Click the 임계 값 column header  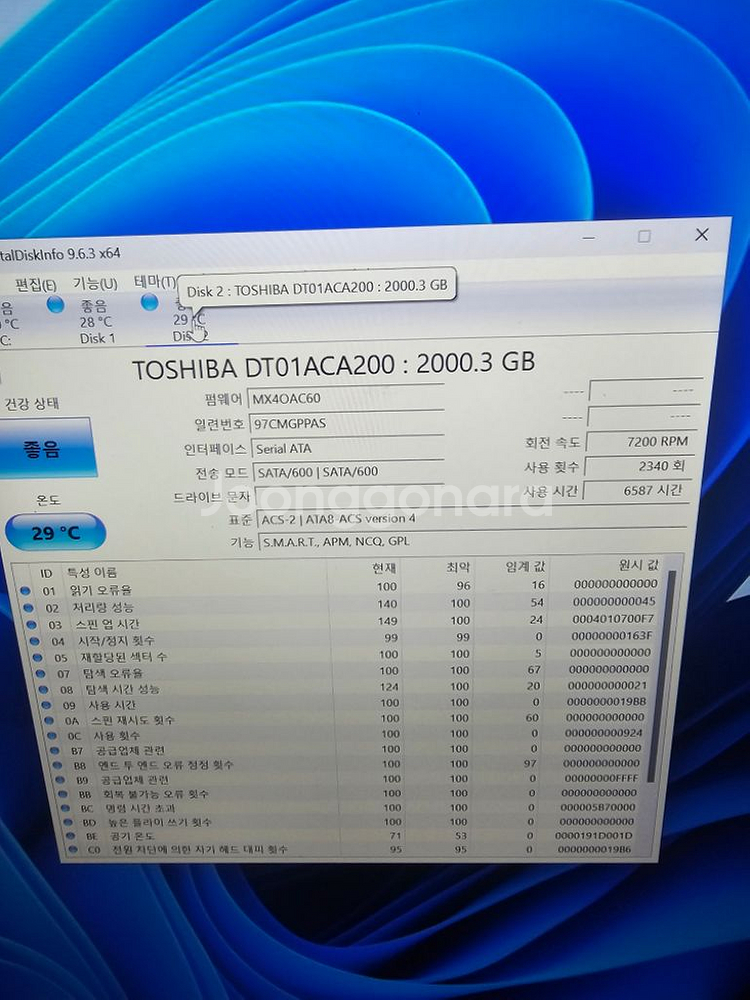526,566
